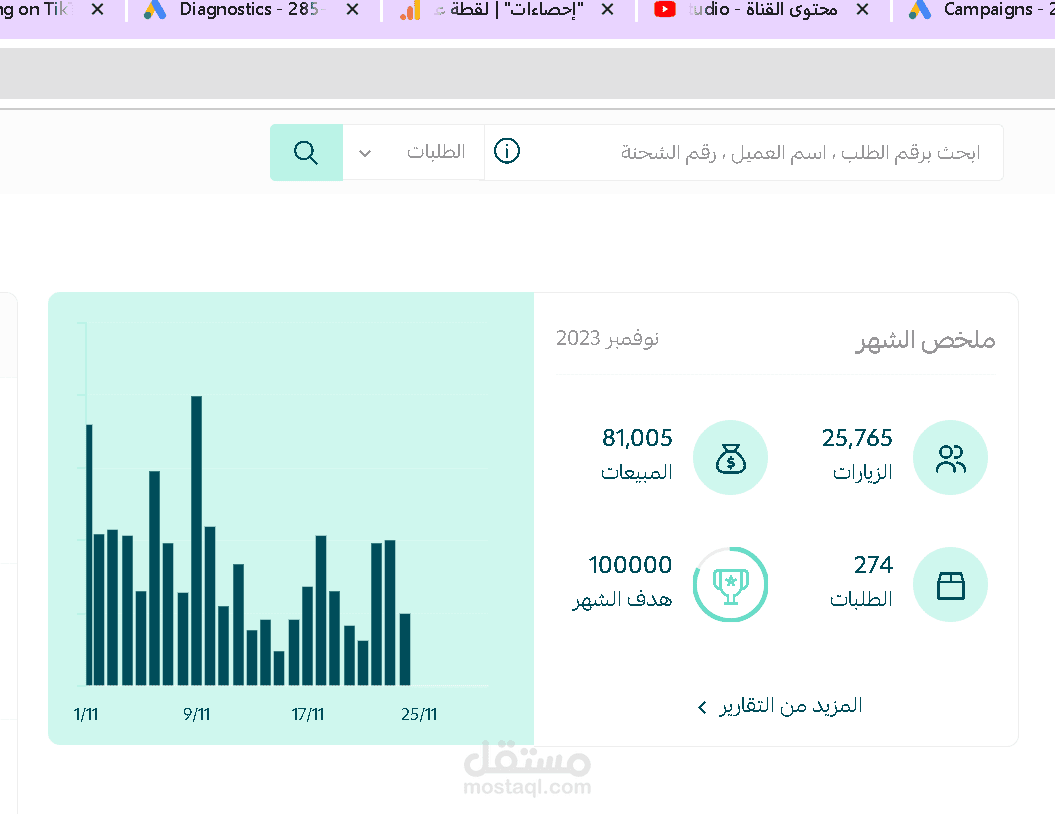Click the visitors people icon
The height and width of the screenshot is (814, 1055).
(x=950, y=458)
